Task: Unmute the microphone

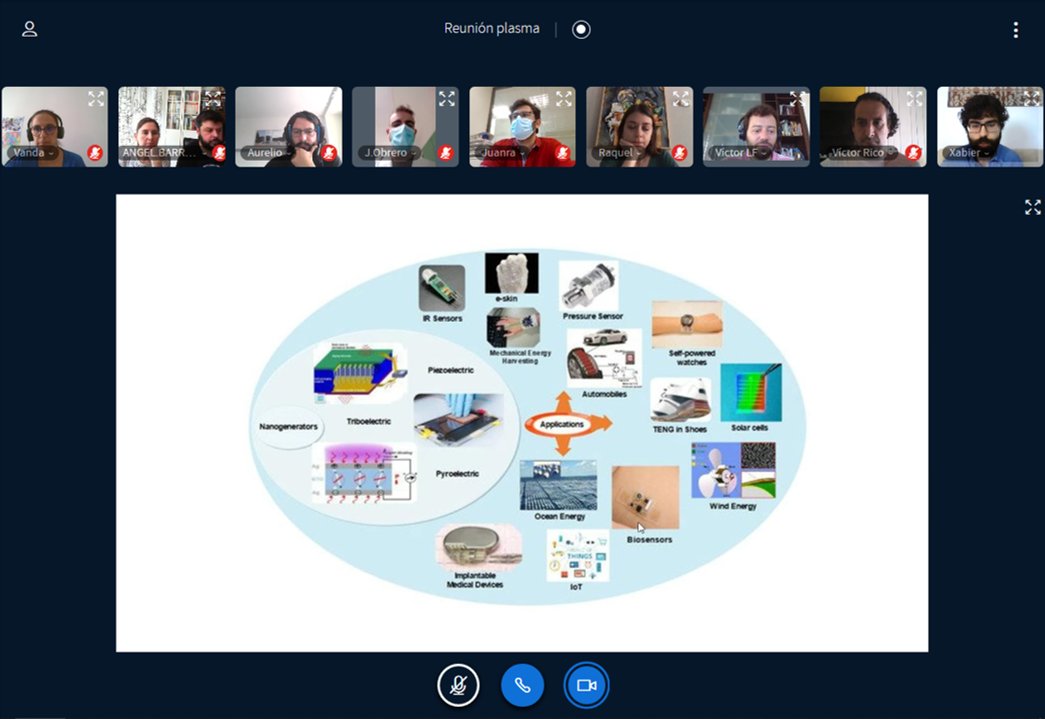Action: (x=458, y=684)
